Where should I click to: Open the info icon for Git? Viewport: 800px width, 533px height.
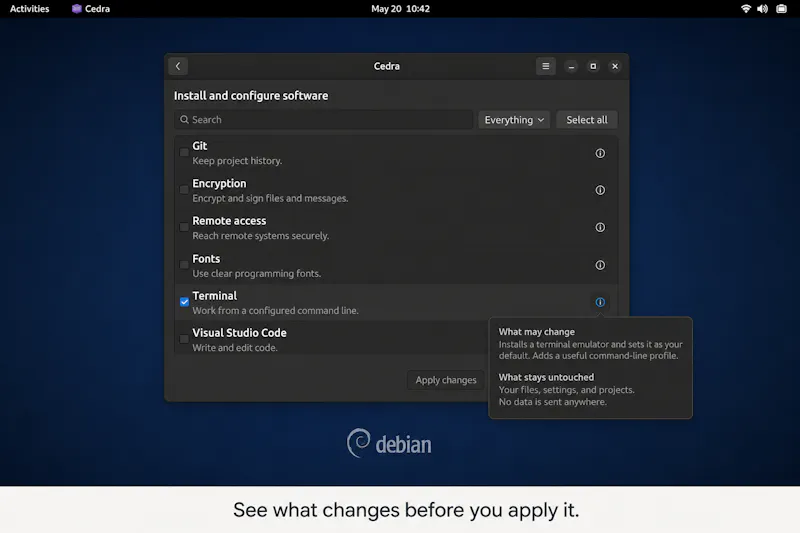(600, 153)
